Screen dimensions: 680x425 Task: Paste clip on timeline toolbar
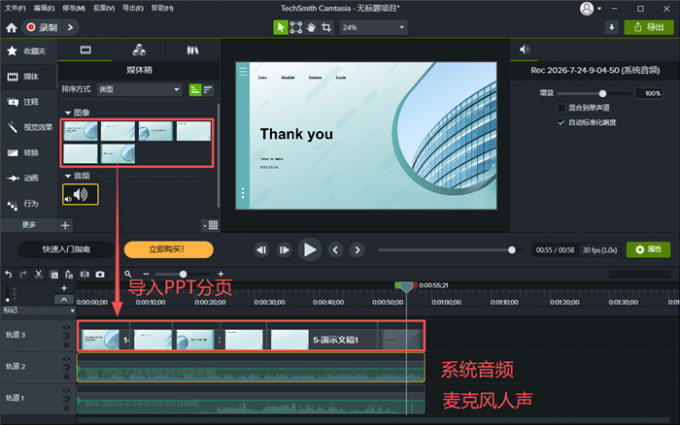pyautogui.click(x=69, y=274)
